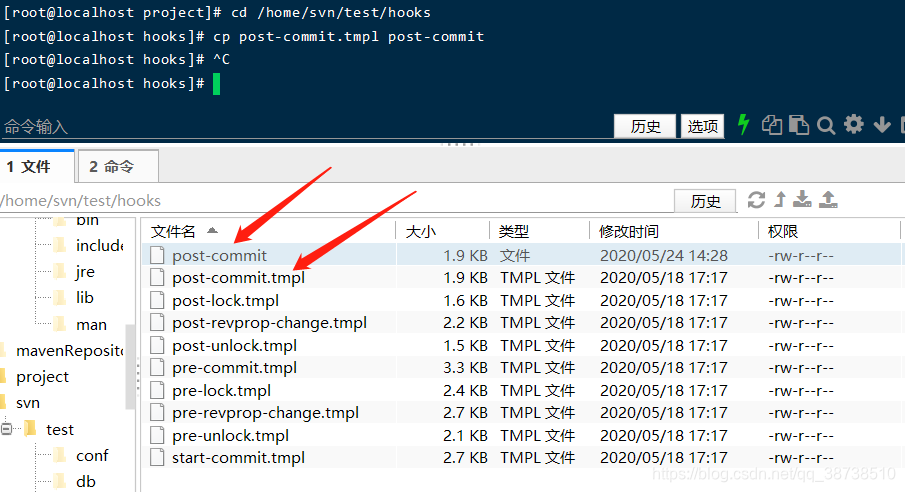This screenshot has height=492, width=905.
Task: Click file icon of pre-unlock.tmpl row
Action: (x=157, y=435)
